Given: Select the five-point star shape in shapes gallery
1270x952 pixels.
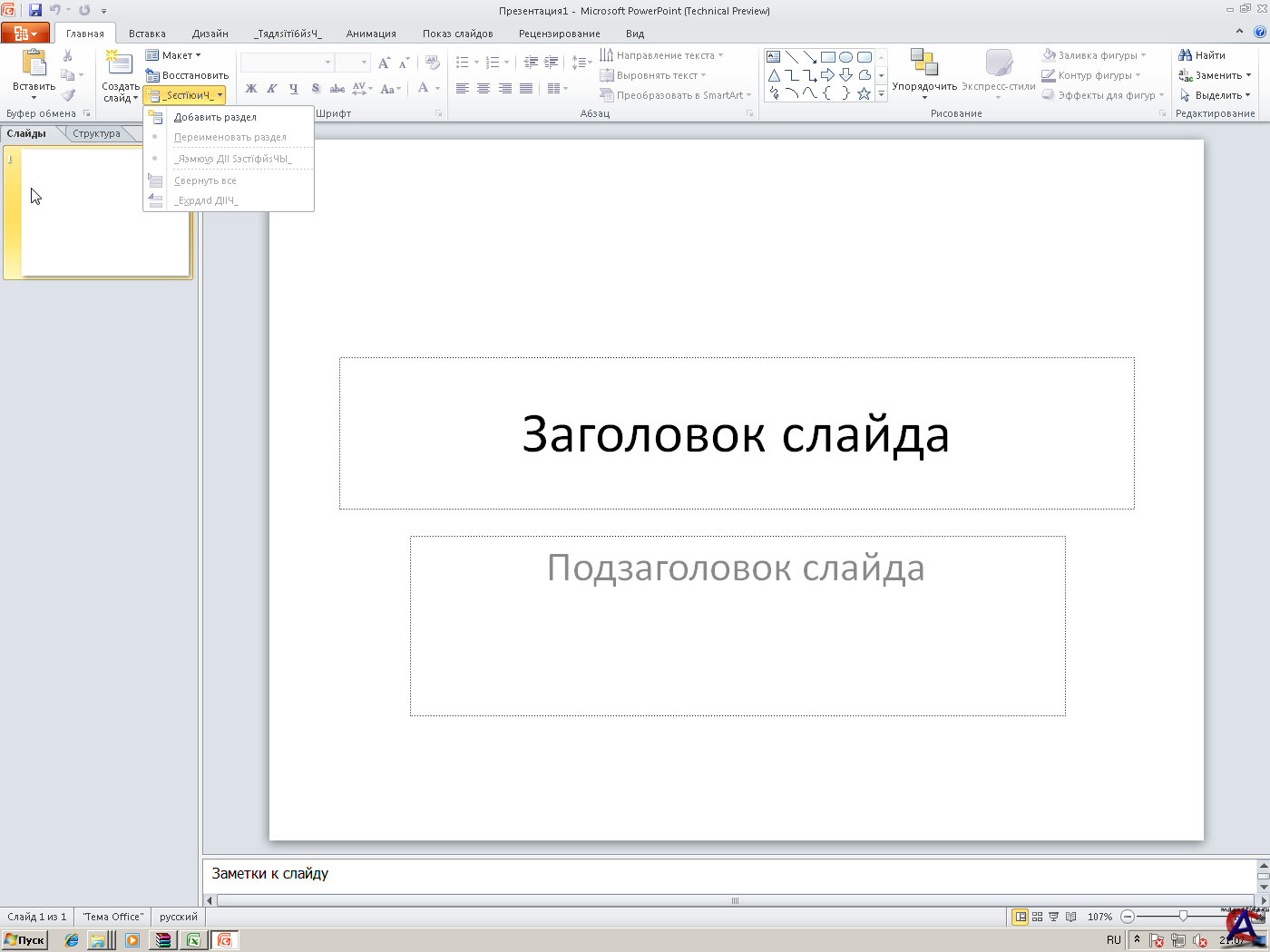Looking at the screenshot, I should pos(864,93).
